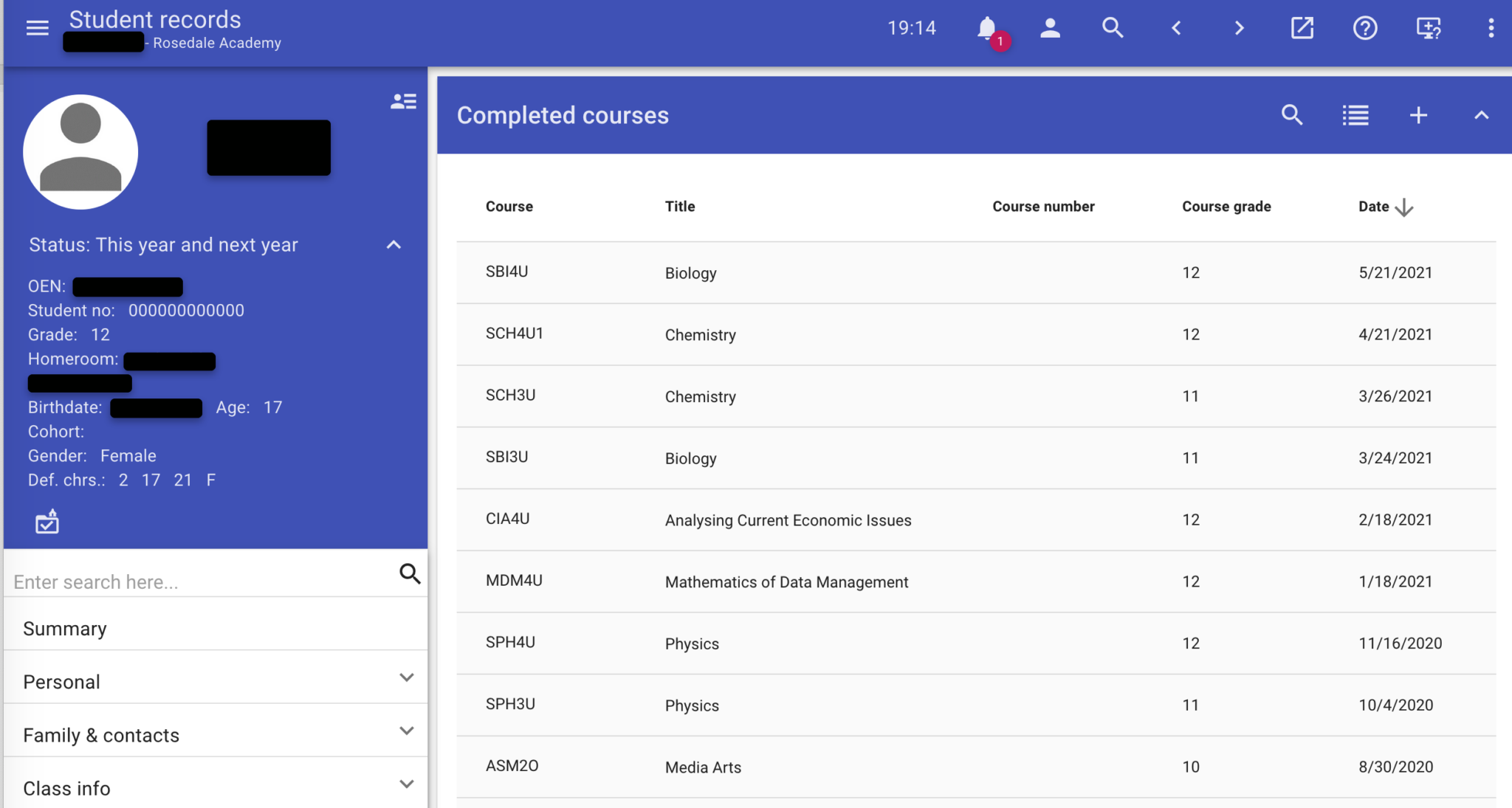This screenshot has height=808, width=1512.
Task: Add a new completed course
Action: (1418, 115)
